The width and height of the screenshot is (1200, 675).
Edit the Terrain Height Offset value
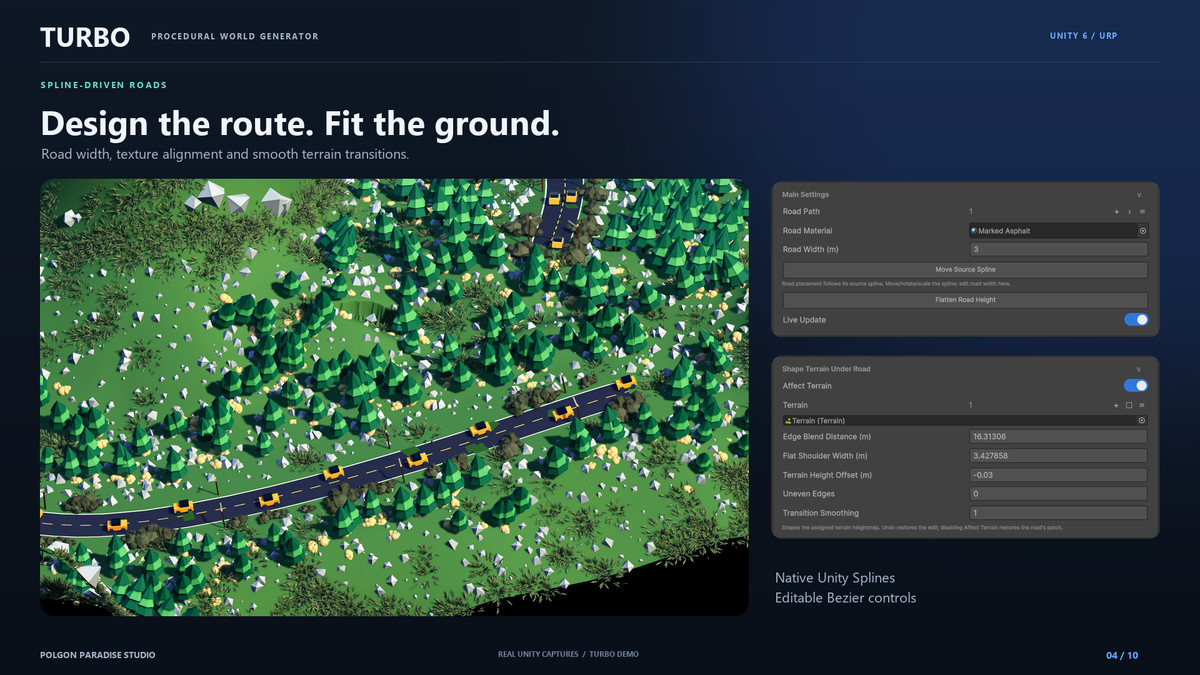point(1059,475)
